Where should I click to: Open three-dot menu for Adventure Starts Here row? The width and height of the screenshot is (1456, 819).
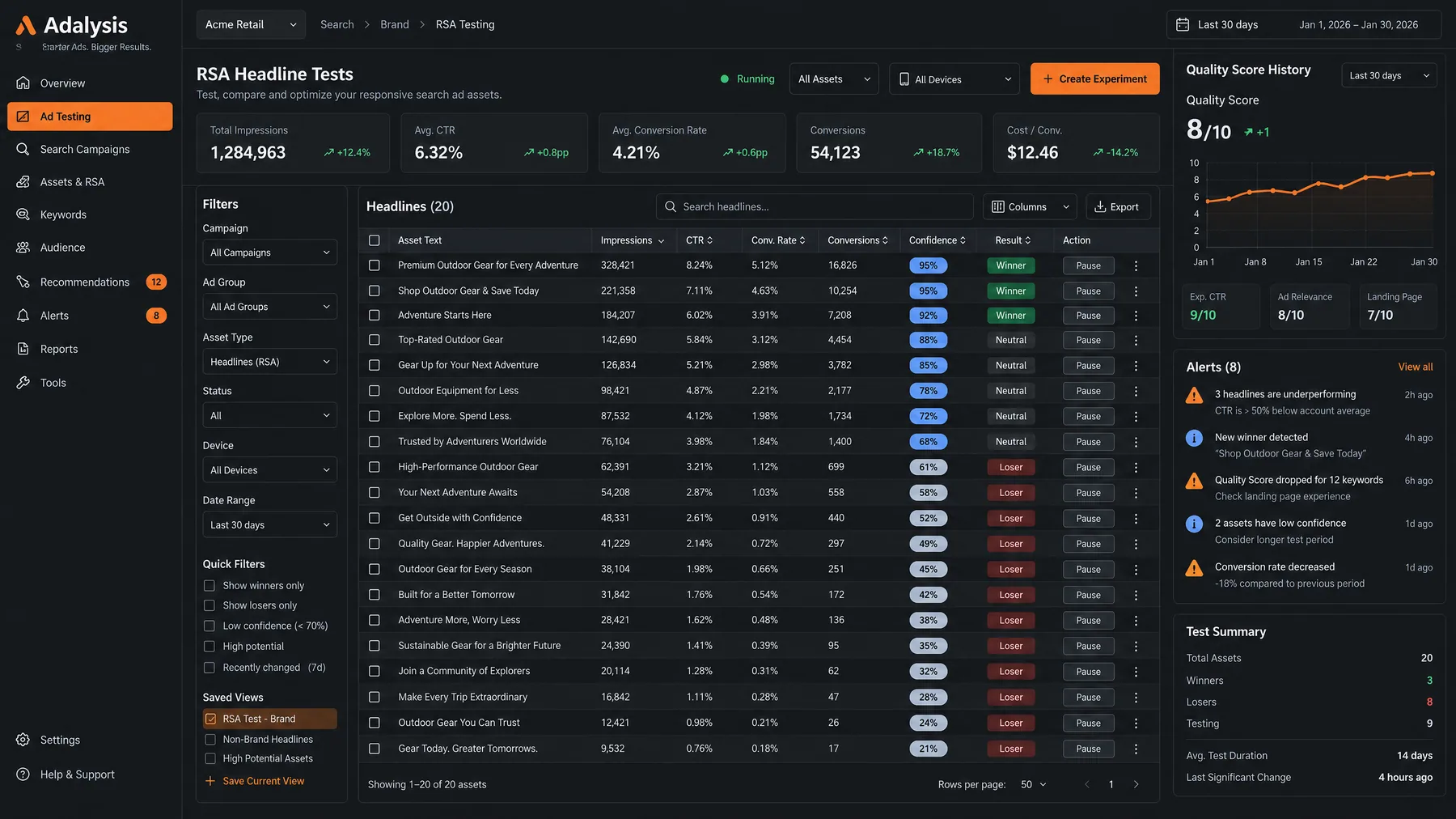pos(1136,316)
